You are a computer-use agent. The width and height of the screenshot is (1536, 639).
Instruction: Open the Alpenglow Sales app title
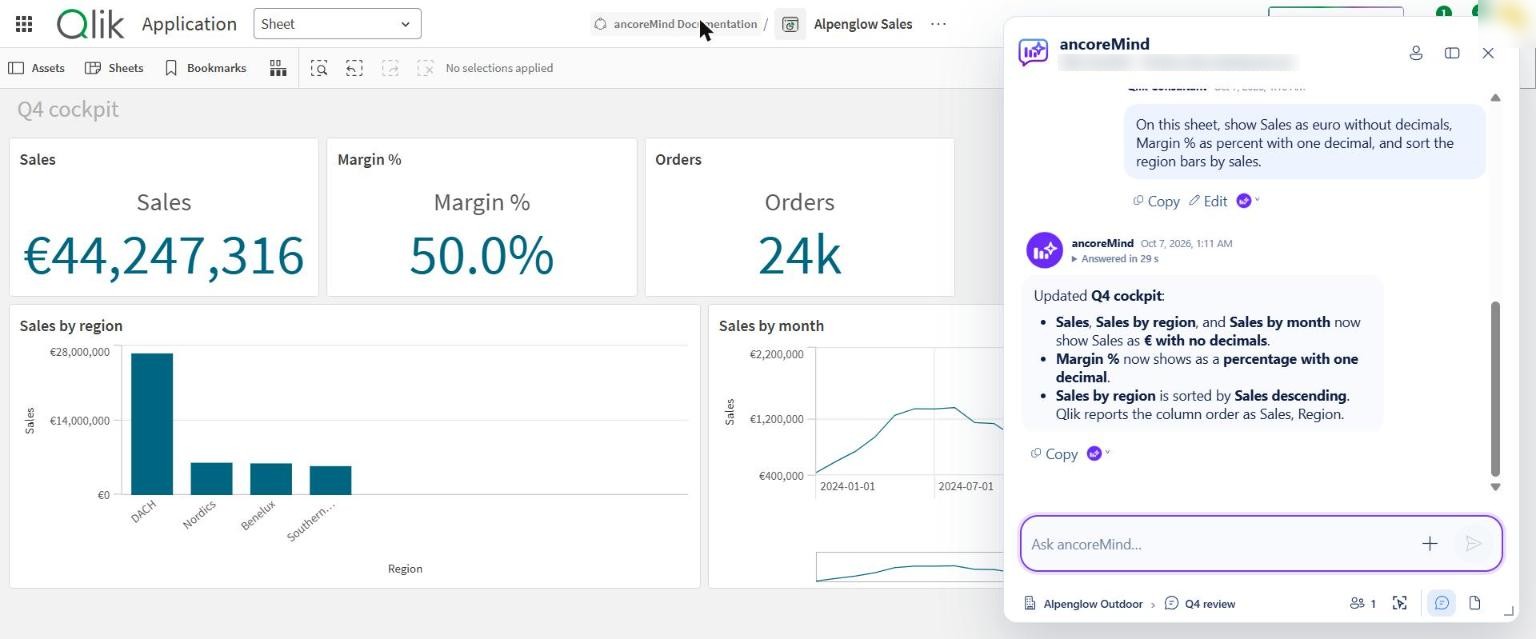[x=863, y=24]
